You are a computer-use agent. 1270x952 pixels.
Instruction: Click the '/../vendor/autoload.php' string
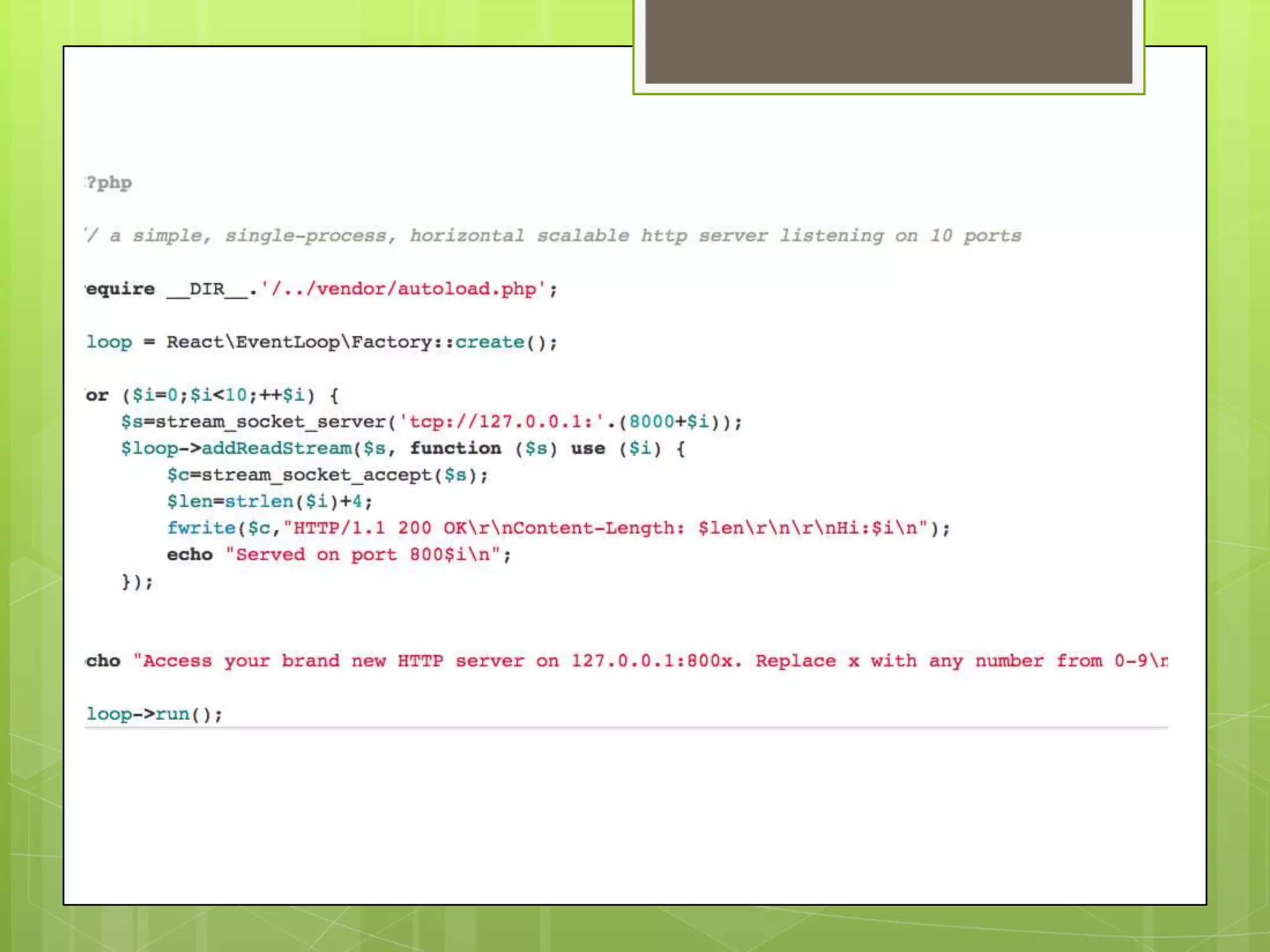pyautogui.click(x=402, y=289)
